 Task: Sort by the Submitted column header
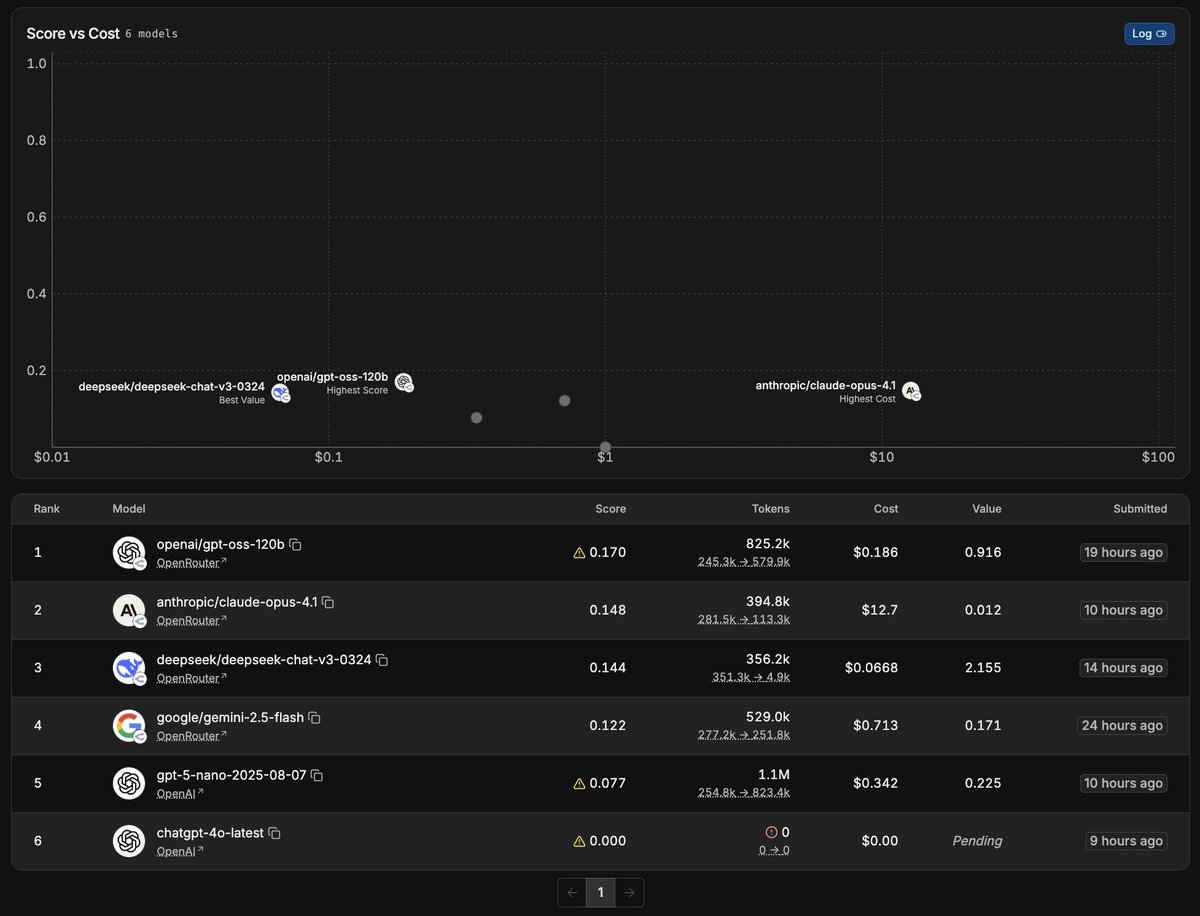(x=1140, y=509)
